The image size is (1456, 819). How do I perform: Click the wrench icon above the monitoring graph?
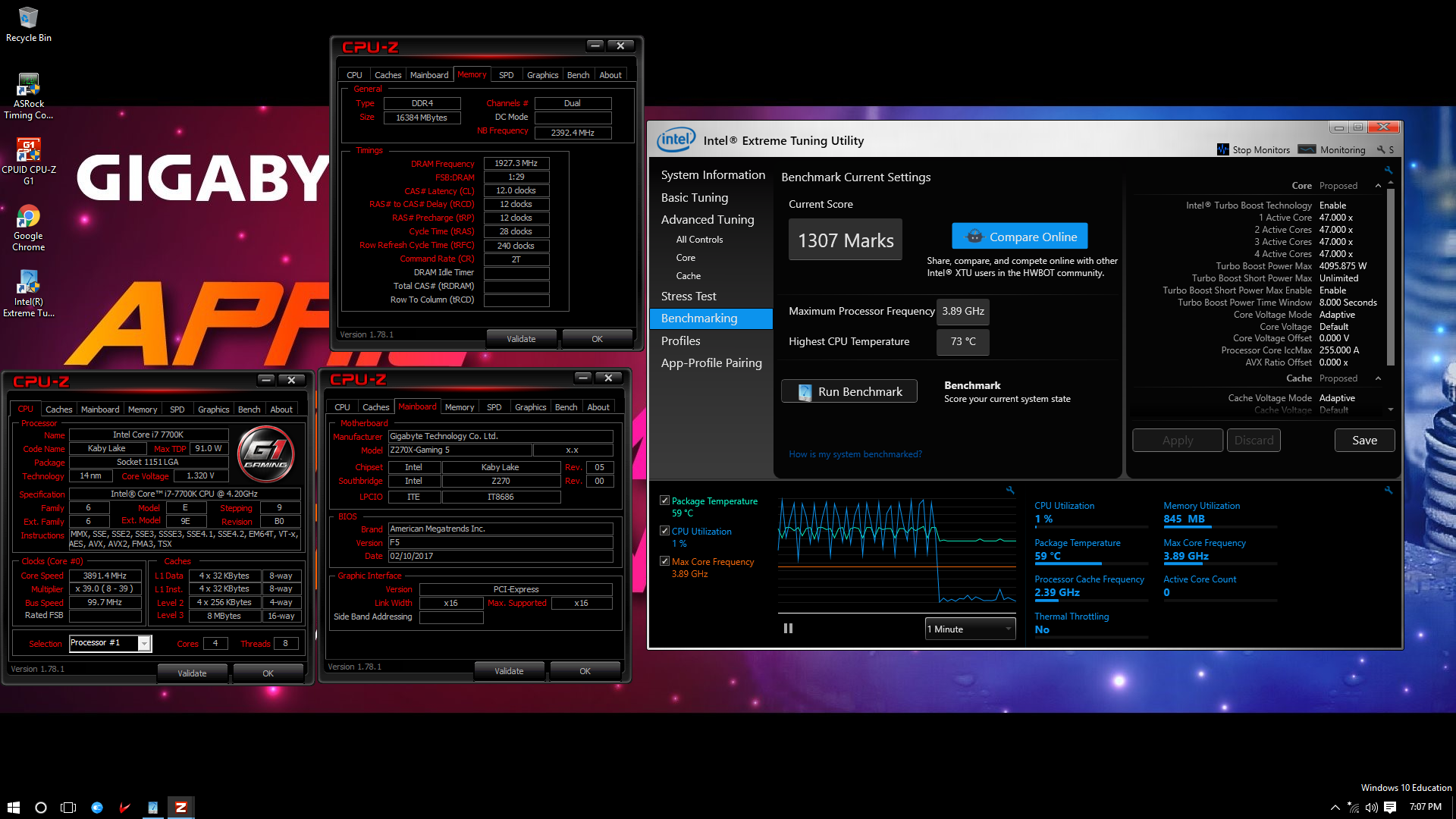pyautogui.click(x=1010, y=490)
